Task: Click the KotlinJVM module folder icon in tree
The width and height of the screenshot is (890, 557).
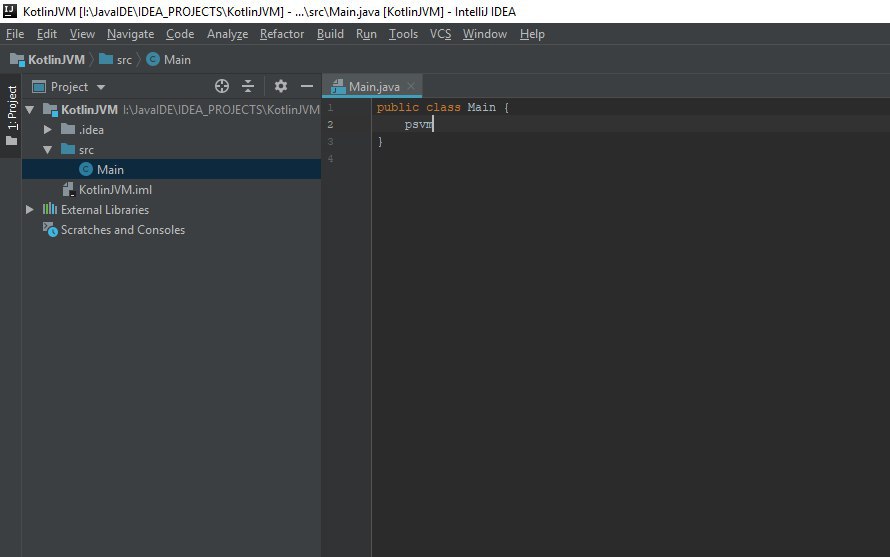Action: point(50,110)
